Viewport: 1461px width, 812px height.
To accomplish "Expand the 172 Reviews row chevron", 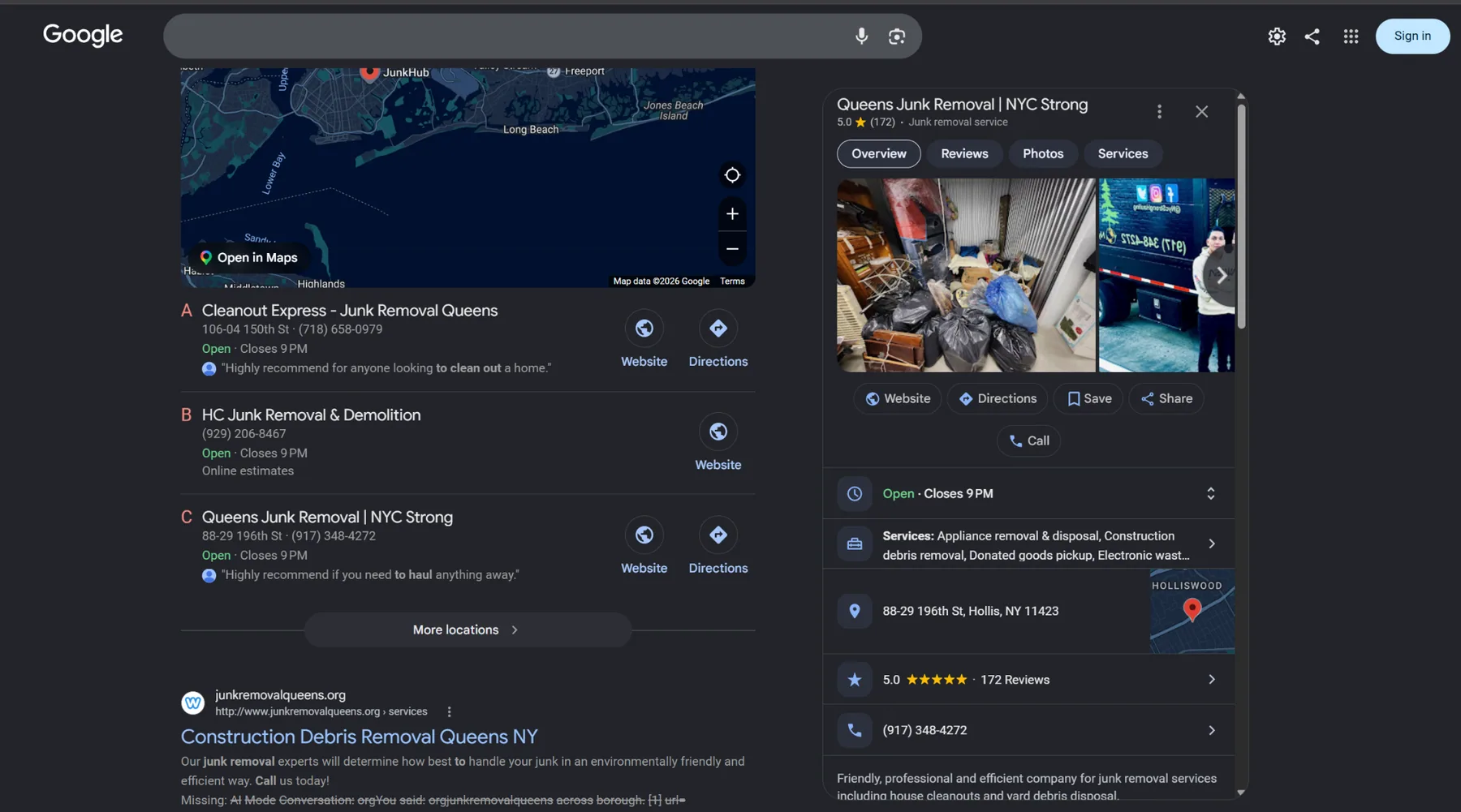I will [x=1212, y=680].
